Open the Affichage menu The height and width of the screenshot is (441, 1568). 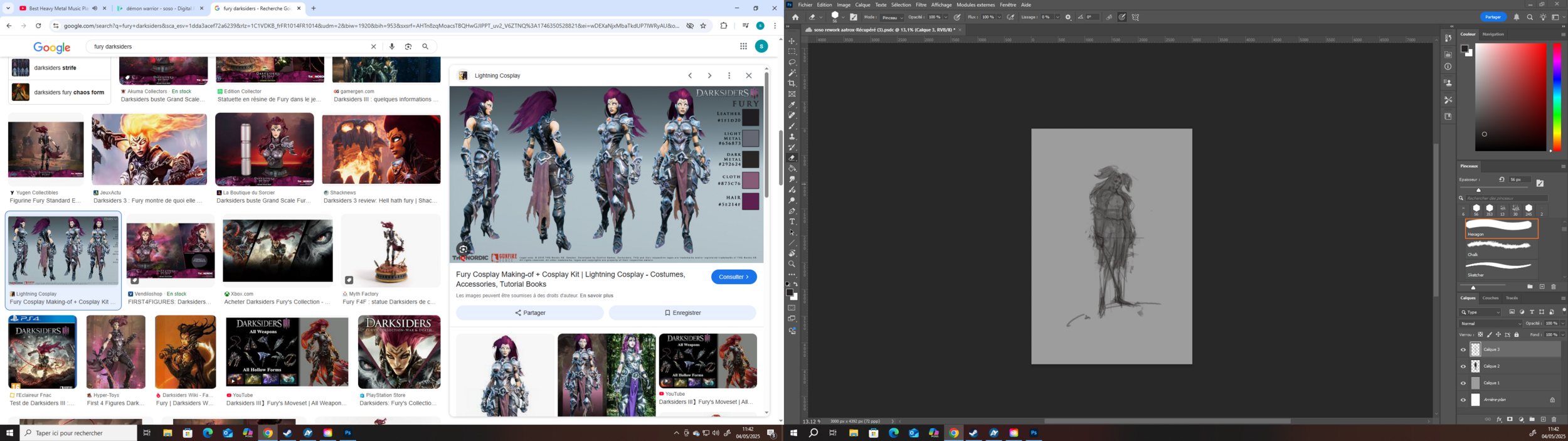(x=941, y=5)
